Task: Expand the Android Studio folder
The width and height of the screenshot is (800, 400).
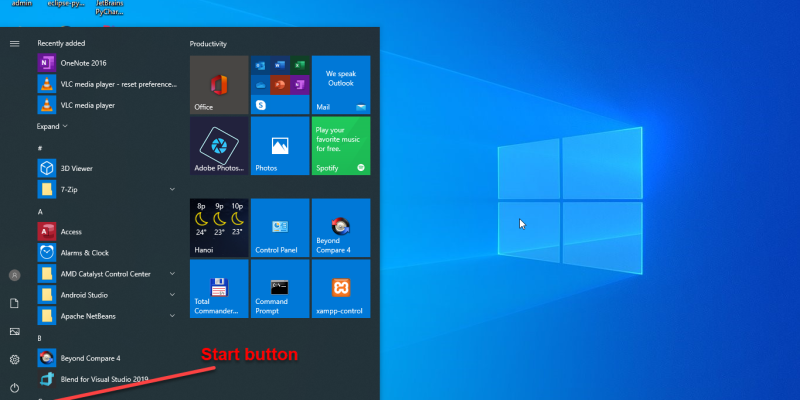Action: pyautogui.click(x=172, y=295)
